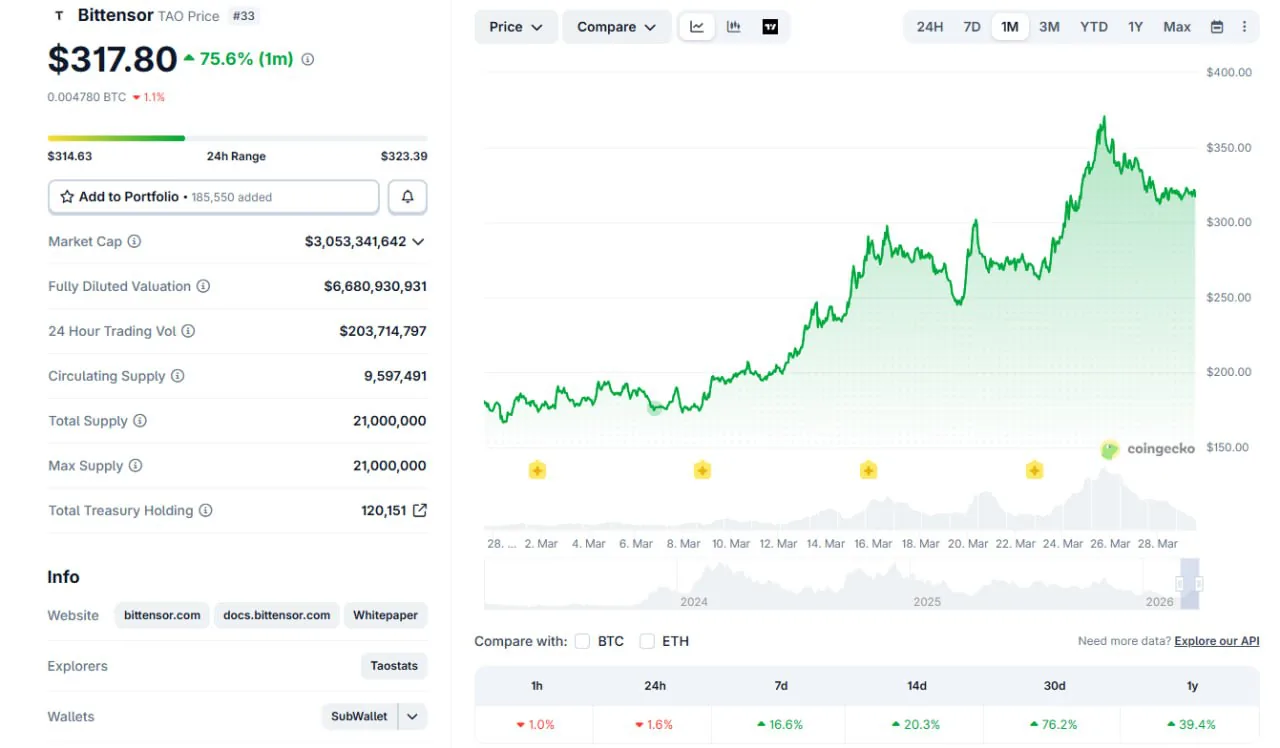Viewport: 1280px width, 748px height.
Task: Click the Market Cap info icon
Action: click(132, 241)
